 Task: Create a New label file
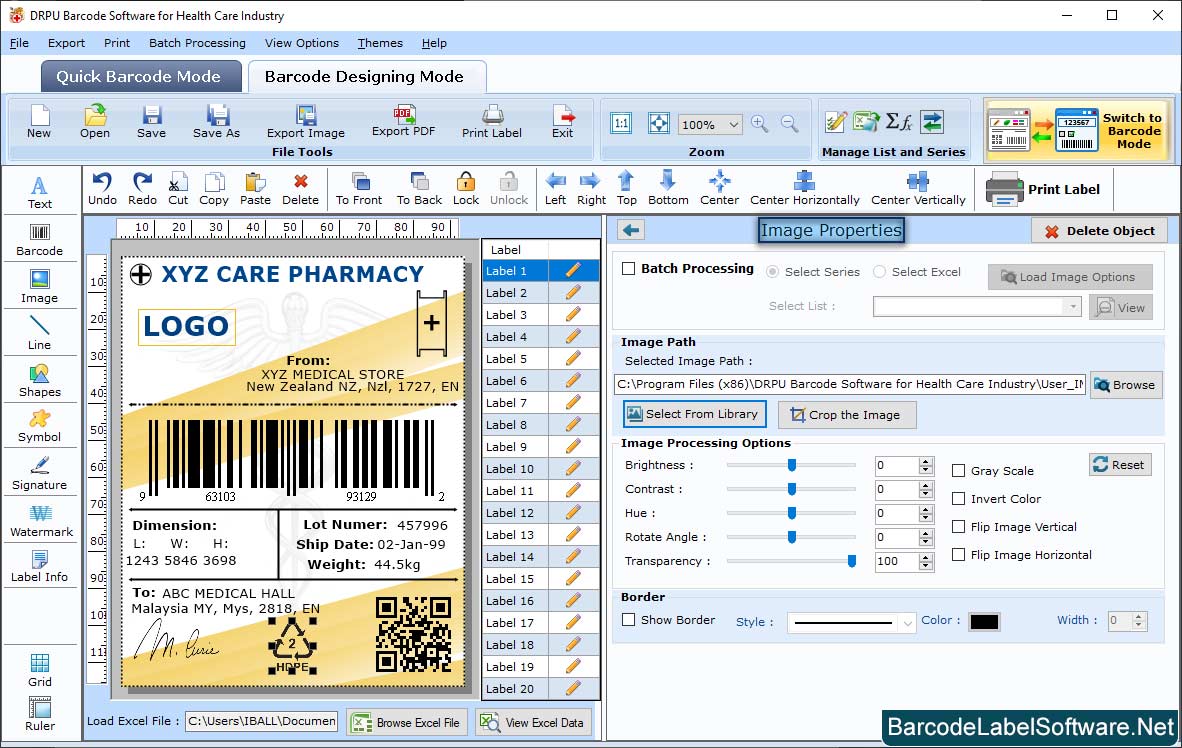(39, 122)
